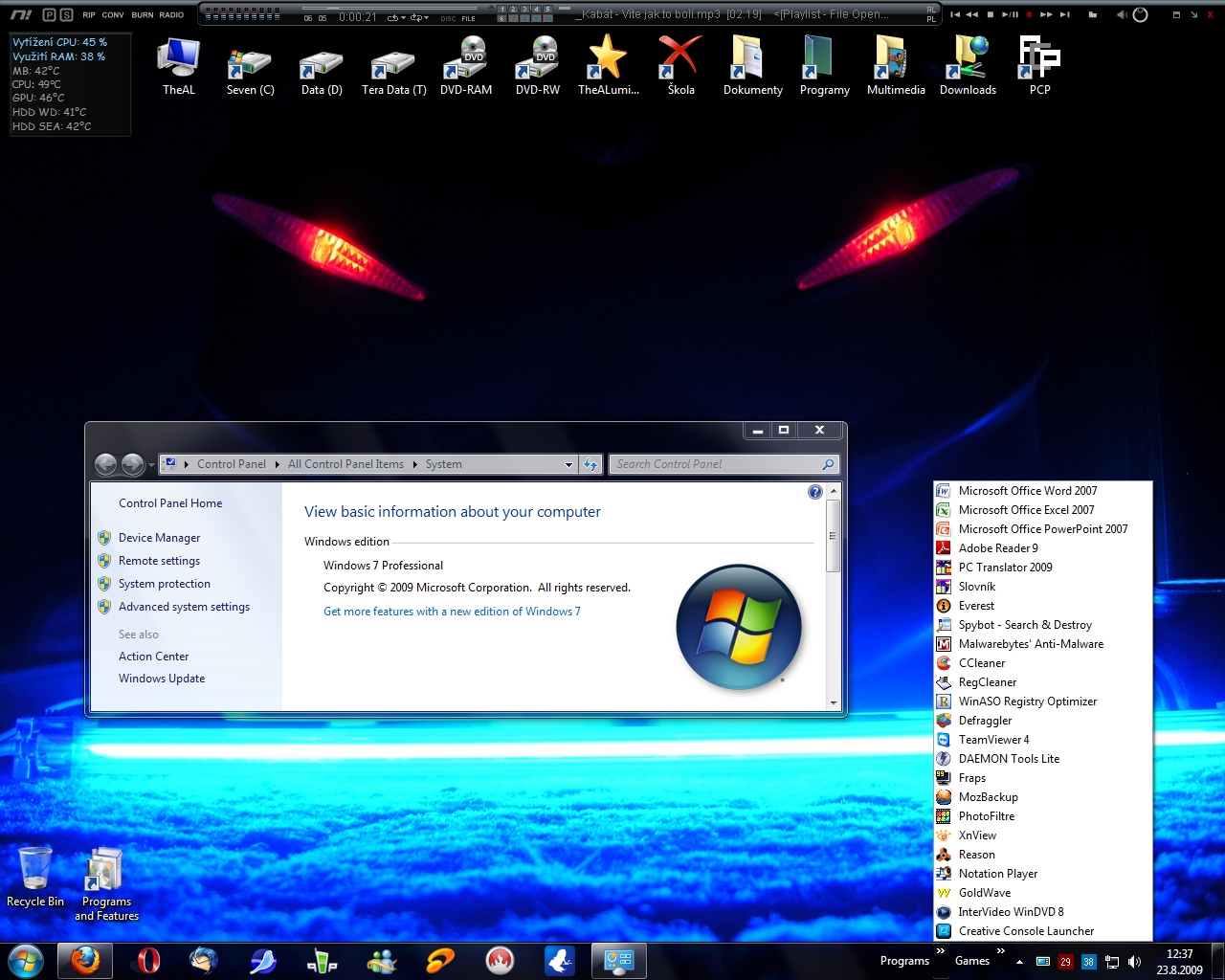This screenshot has height=980, width=1225.
Task: Open Advanced system settings link
Action: point(184,607)
